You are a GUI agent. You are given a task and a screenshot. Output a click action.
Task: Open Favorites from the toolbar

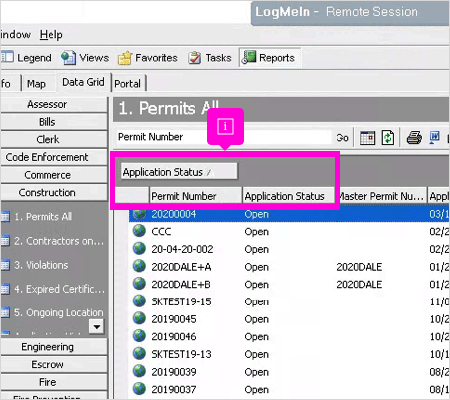[148, 58]
